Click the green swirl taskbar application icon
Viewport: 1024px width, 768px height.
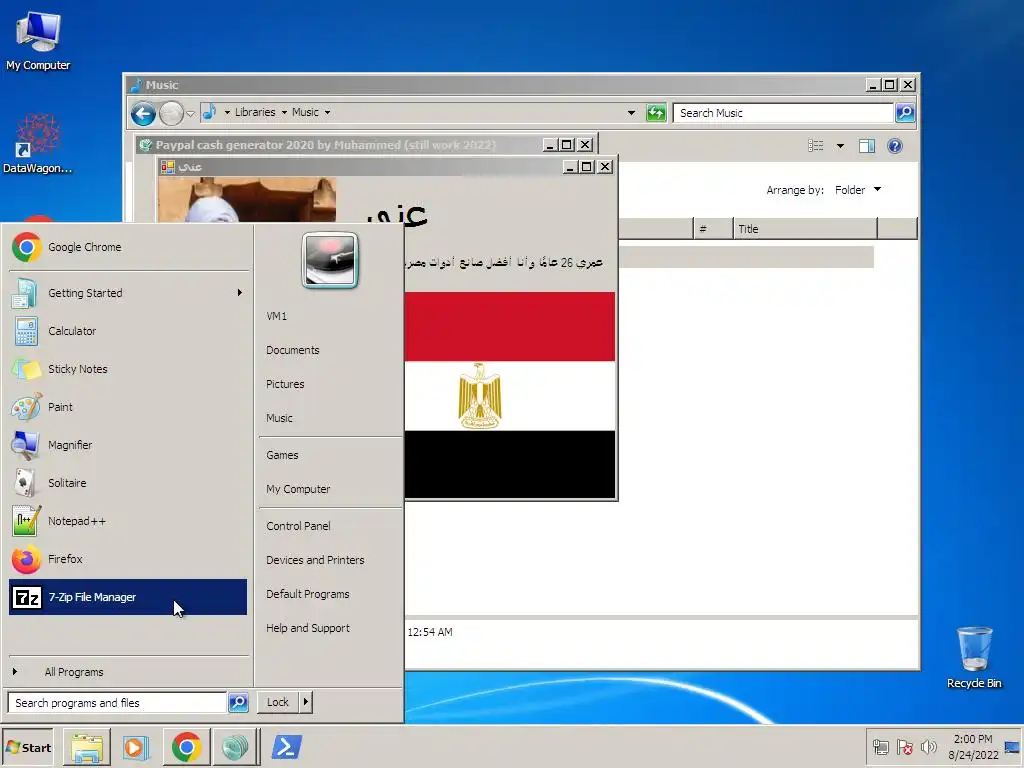(x=234, y=748)
